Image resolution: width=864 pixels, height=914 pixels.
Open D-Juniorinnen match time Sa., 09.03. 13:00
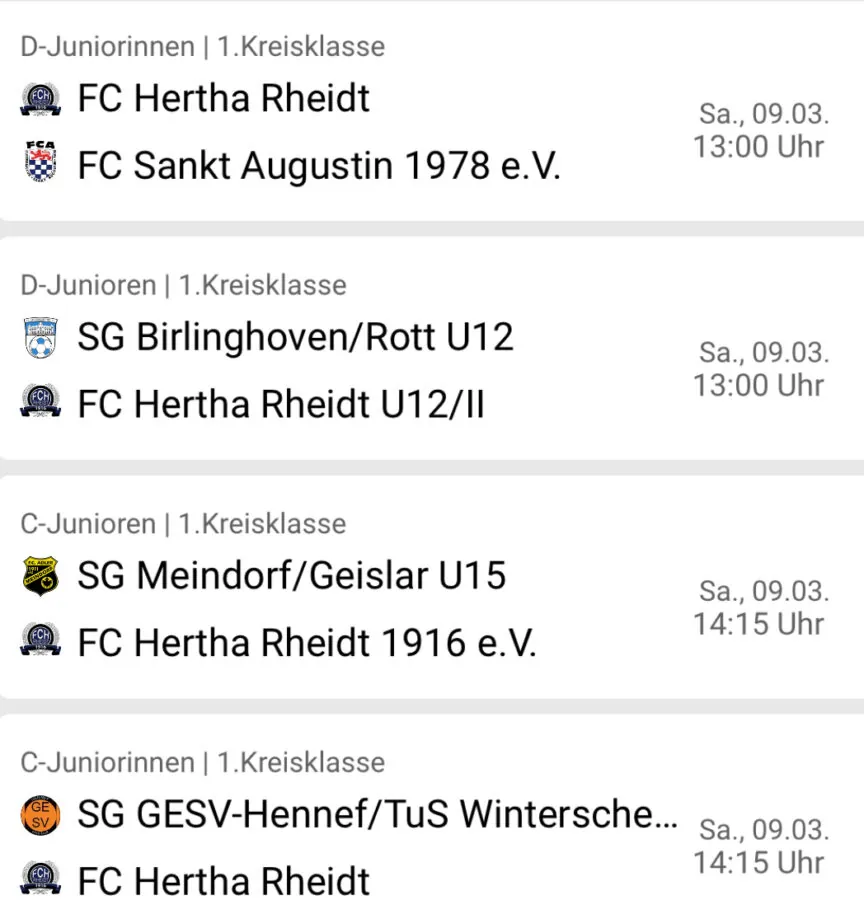pos(760,131)
